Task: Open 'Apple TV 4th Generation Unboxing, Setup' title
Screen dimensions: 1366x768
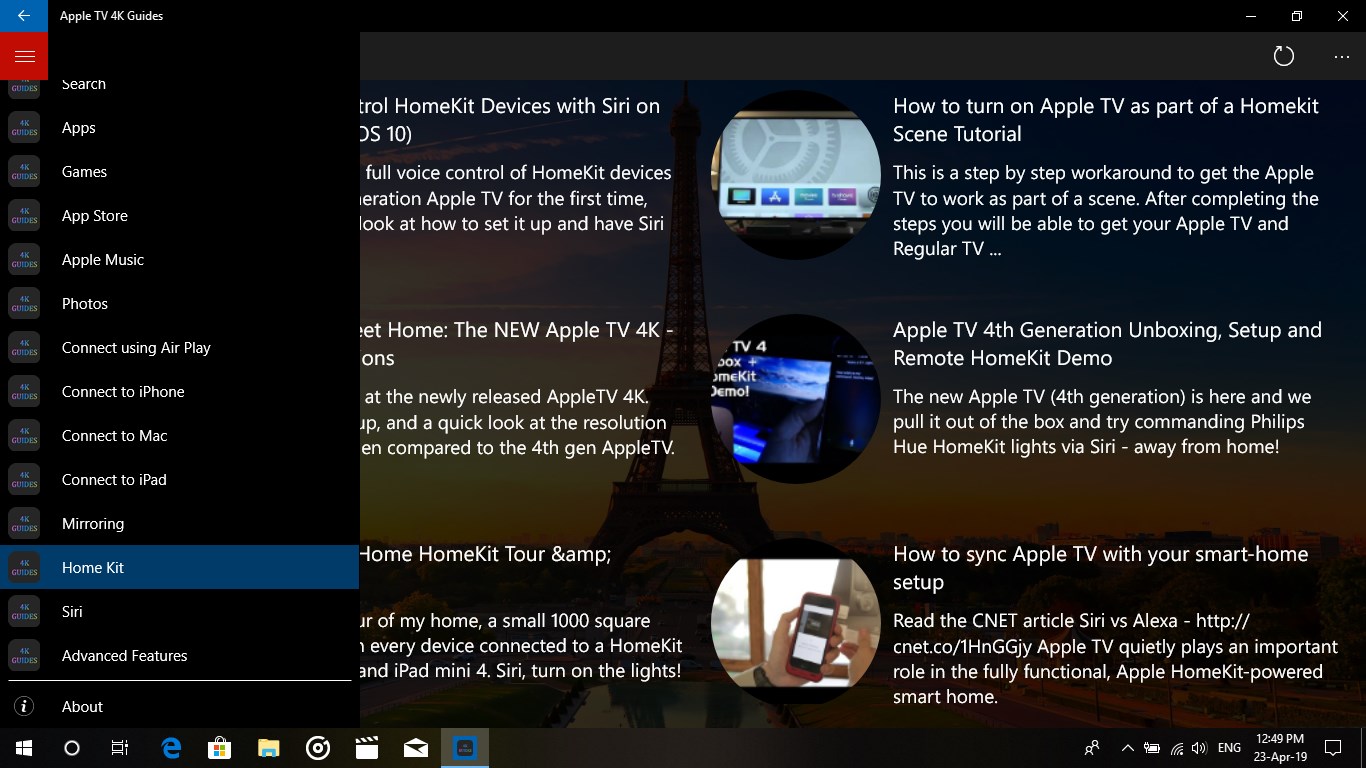Action: 1107,344
